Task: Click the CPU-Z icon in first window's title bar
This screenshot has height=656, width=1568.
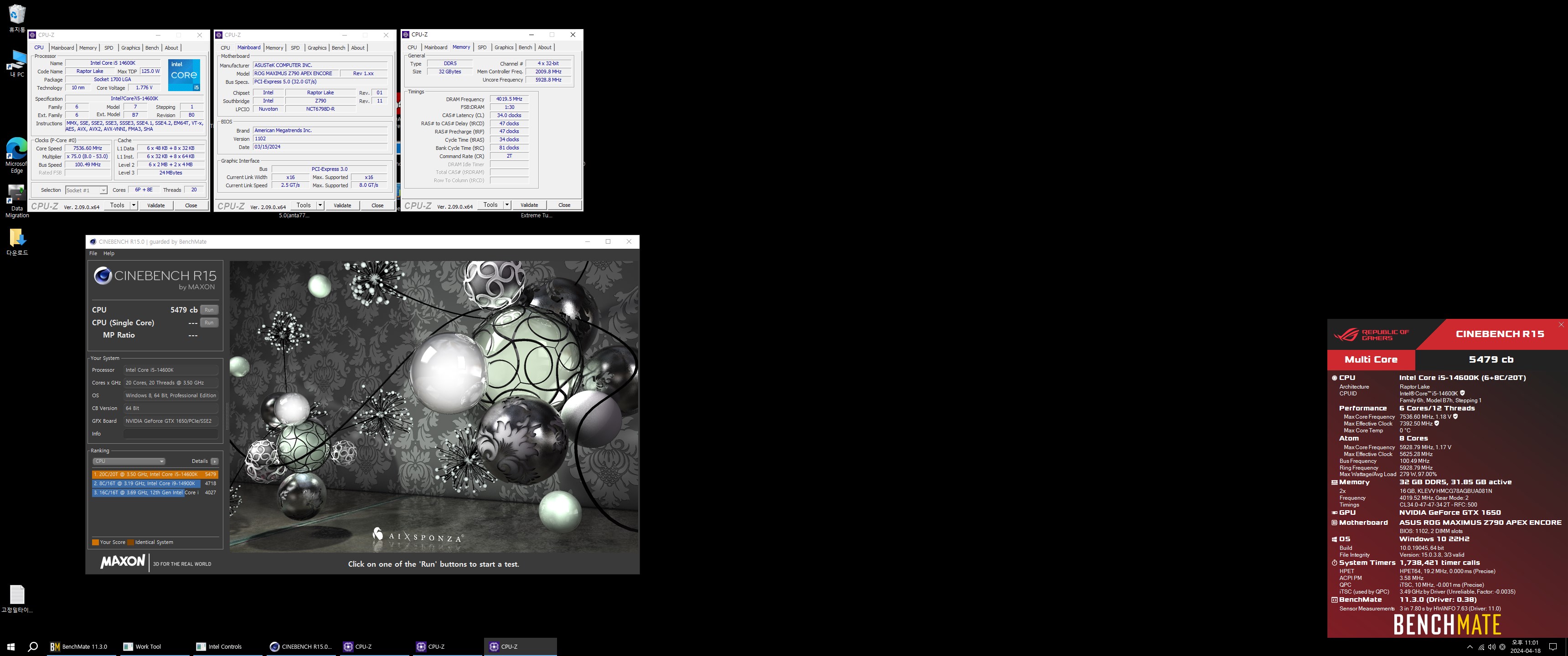Action: click(33, 35)
